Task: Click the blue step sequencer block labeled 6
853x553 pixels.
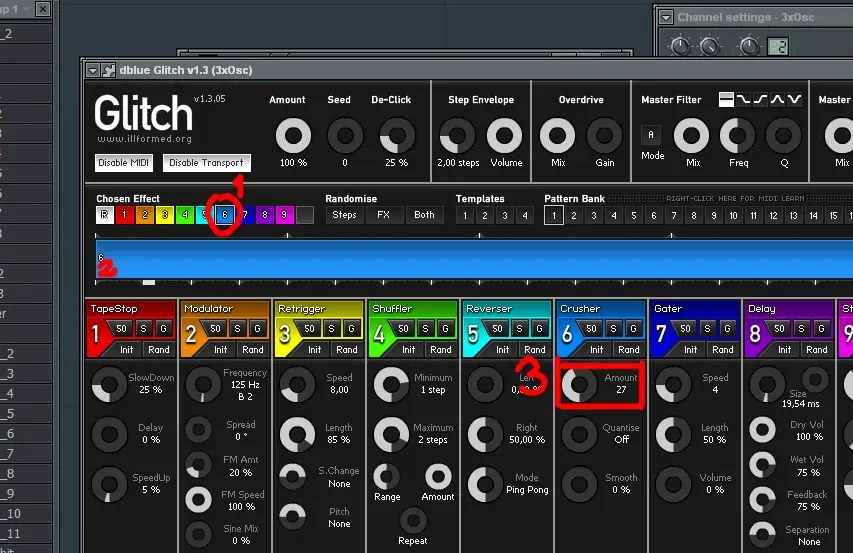Action: pos(474,258)
